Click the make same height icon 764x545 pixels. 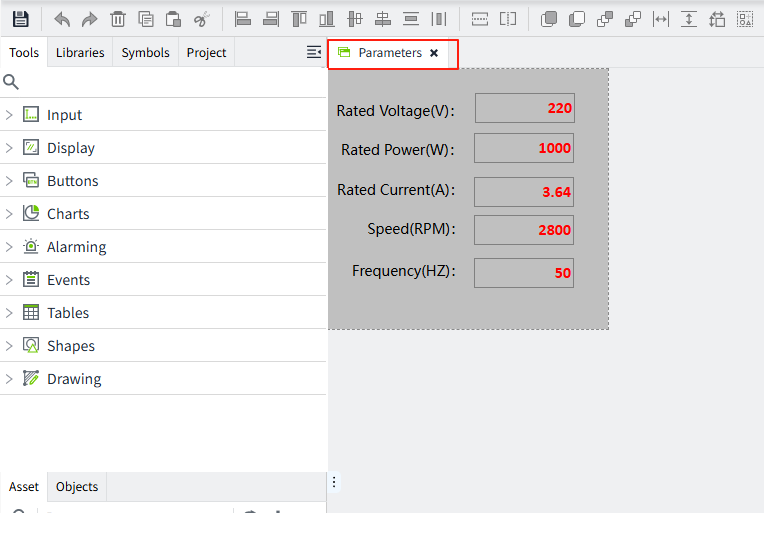(689, 19)
